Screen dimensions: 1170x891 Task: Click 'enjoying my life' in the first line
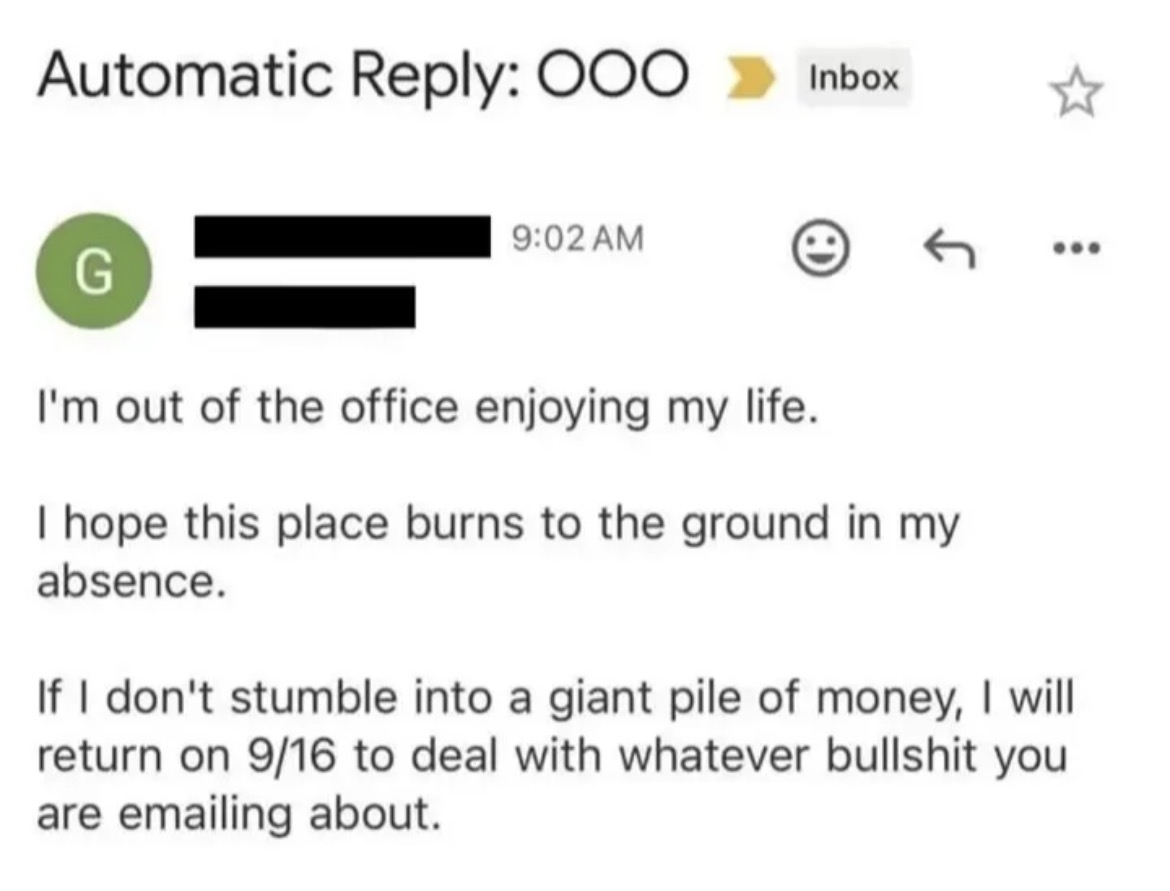647,409
